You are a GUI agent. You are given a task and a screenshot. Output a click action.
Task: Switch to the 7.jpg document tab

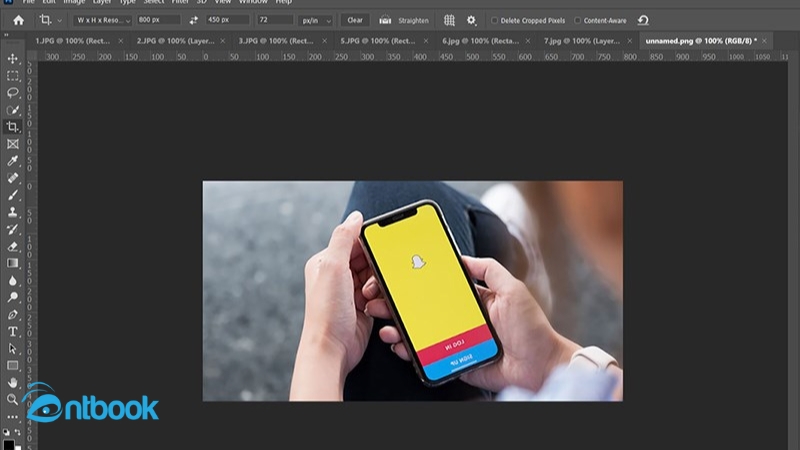coord(582,41)
